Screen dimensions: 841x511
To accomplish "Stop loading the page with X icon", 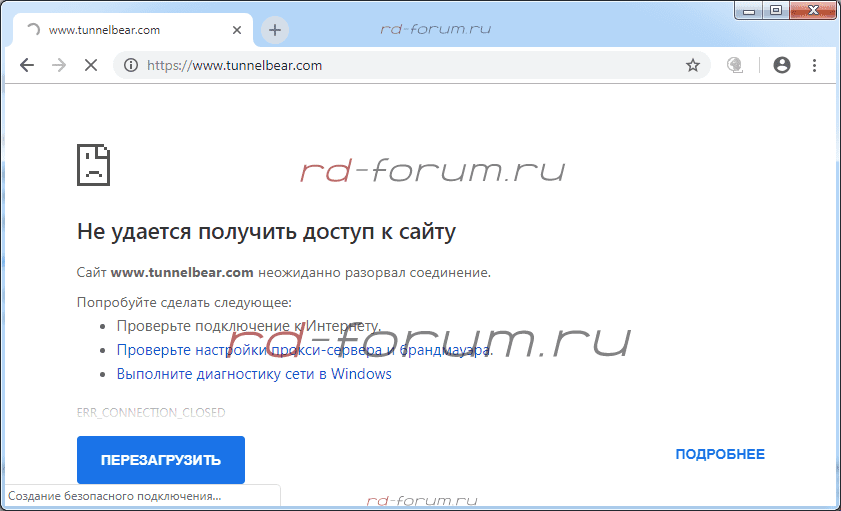I will click(90, 65).
